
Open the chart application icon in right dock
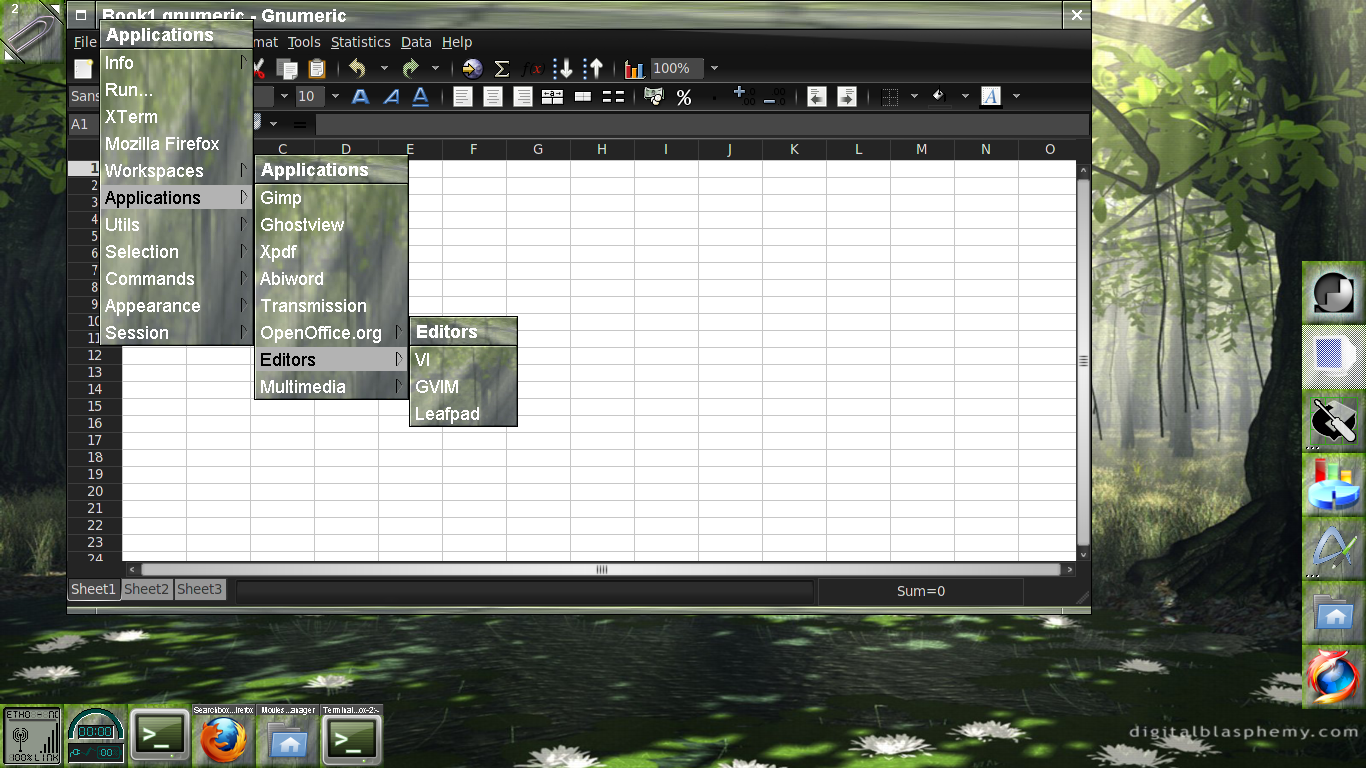pos(1334,485)
